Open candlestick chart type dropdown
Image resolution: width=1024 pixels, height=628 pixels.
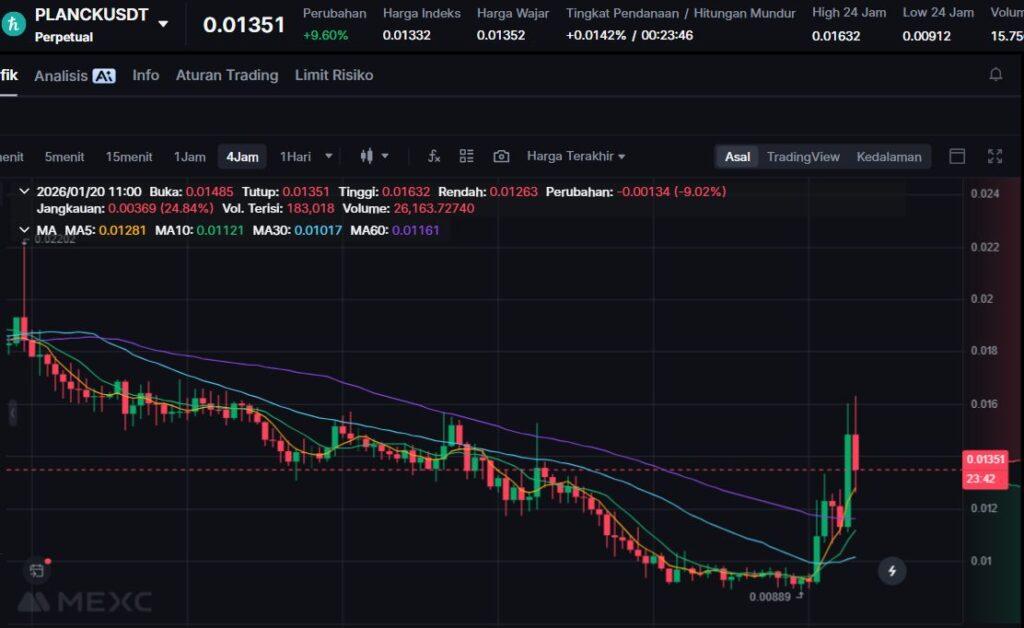pyautogui.click(x=374, y=156)
